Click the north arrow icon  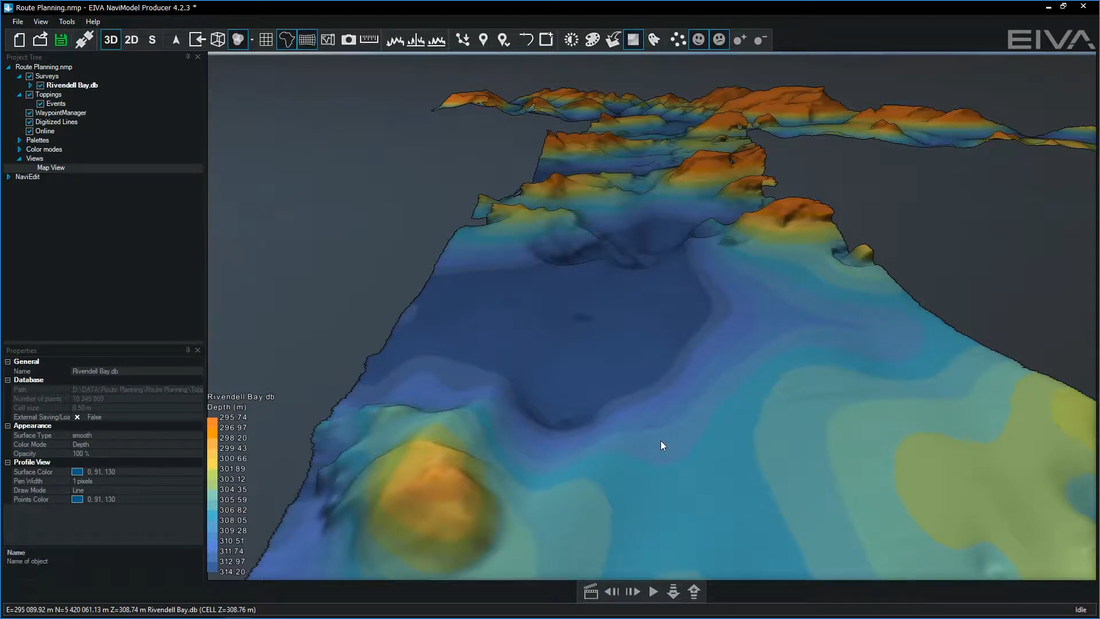pyautogui.click(x=176, y=40)
